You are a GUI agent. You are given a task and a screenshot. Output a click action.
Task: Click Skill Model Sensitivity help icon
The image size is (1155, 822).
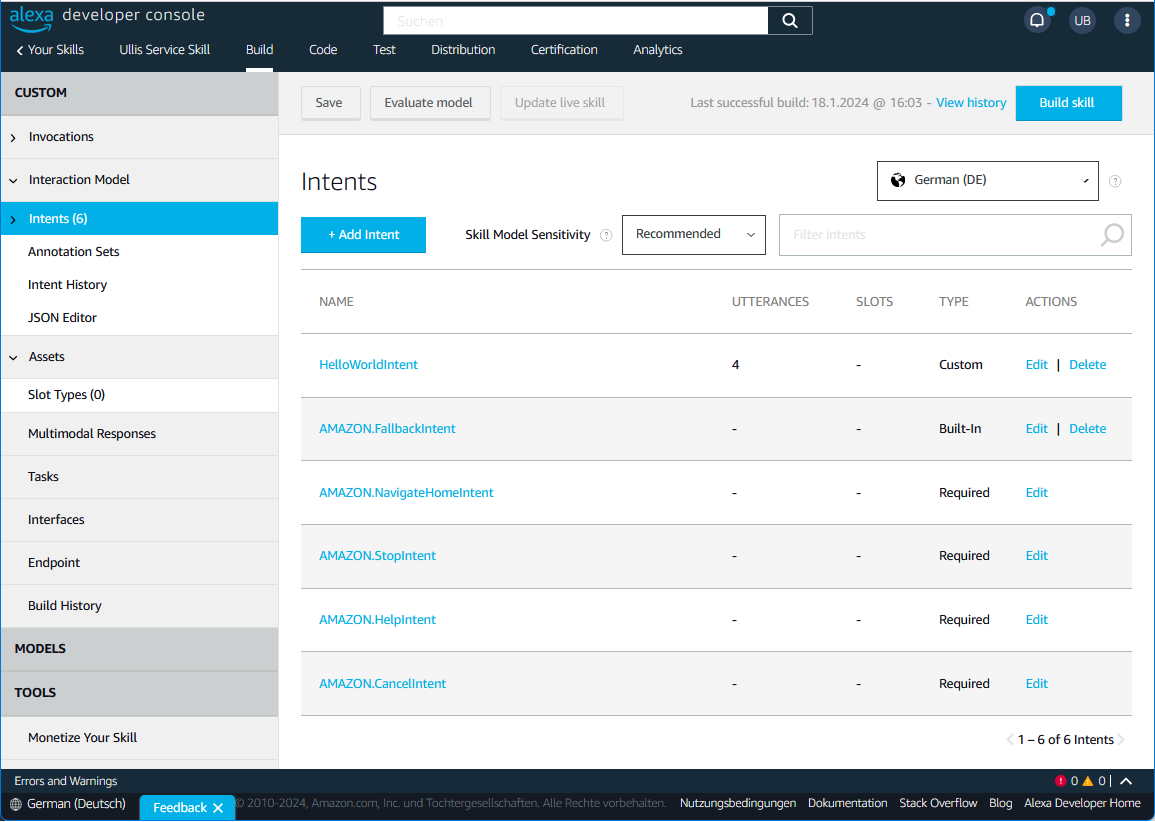point(606,235)
